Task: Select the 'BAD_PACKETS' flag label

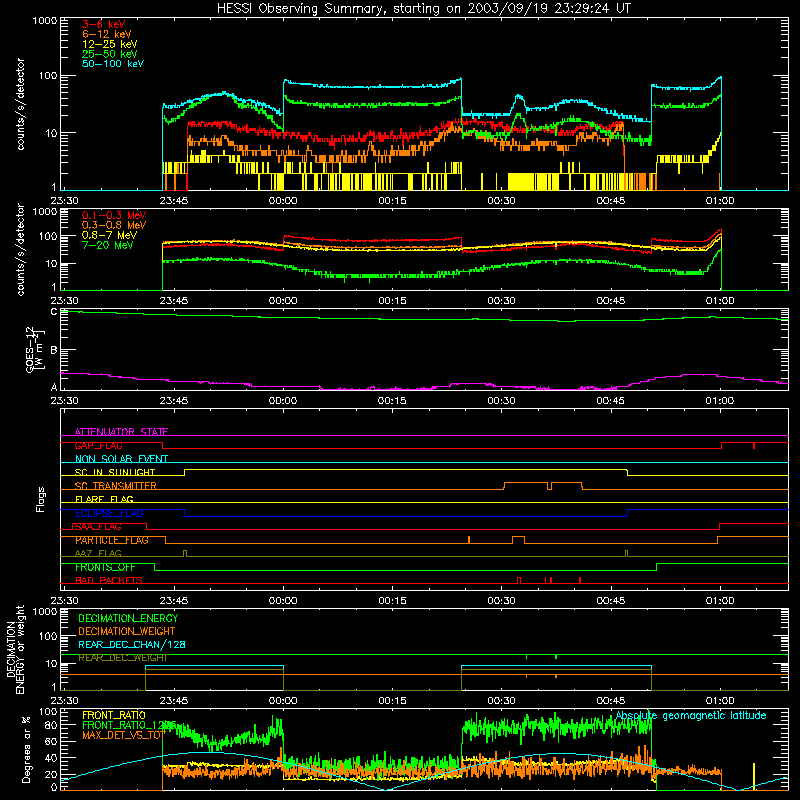Action: click(x=109, y=581)
